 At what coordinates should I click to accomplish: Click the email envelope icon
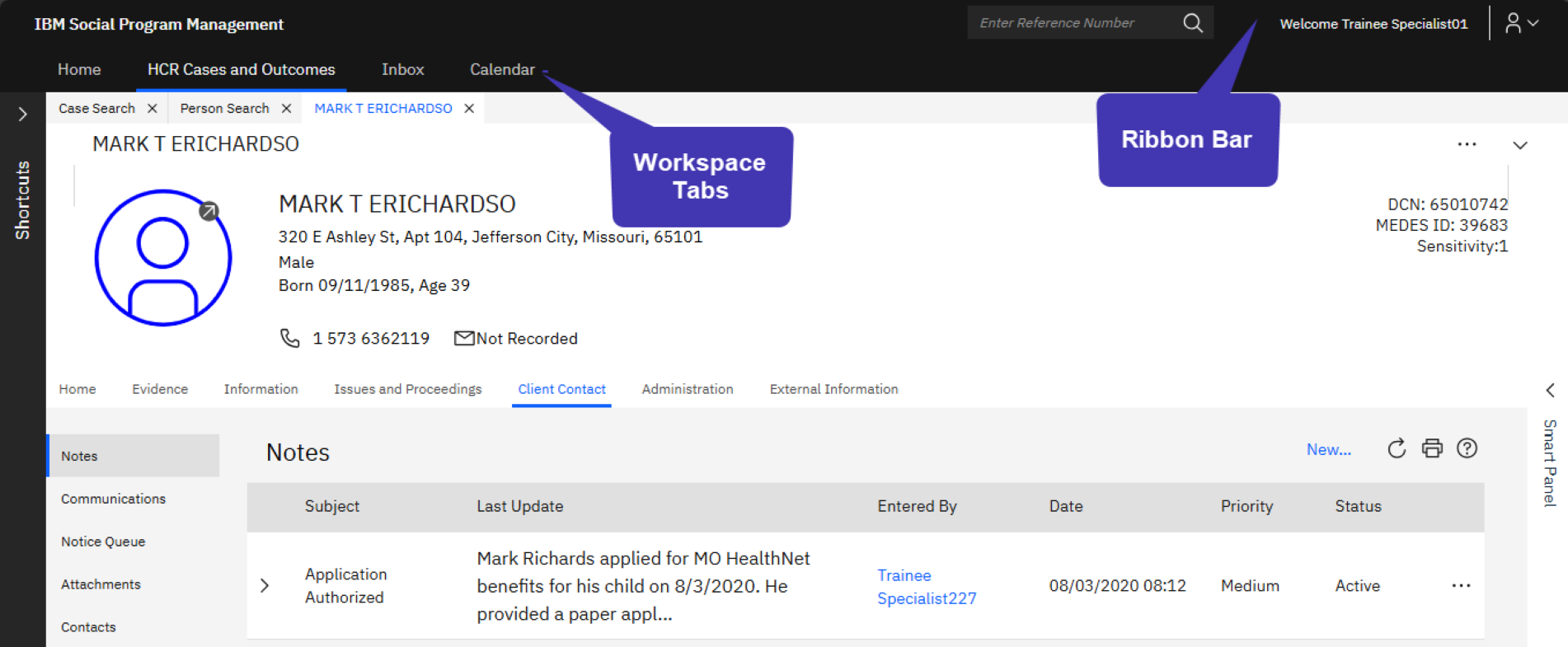click(x=464, y=338)
